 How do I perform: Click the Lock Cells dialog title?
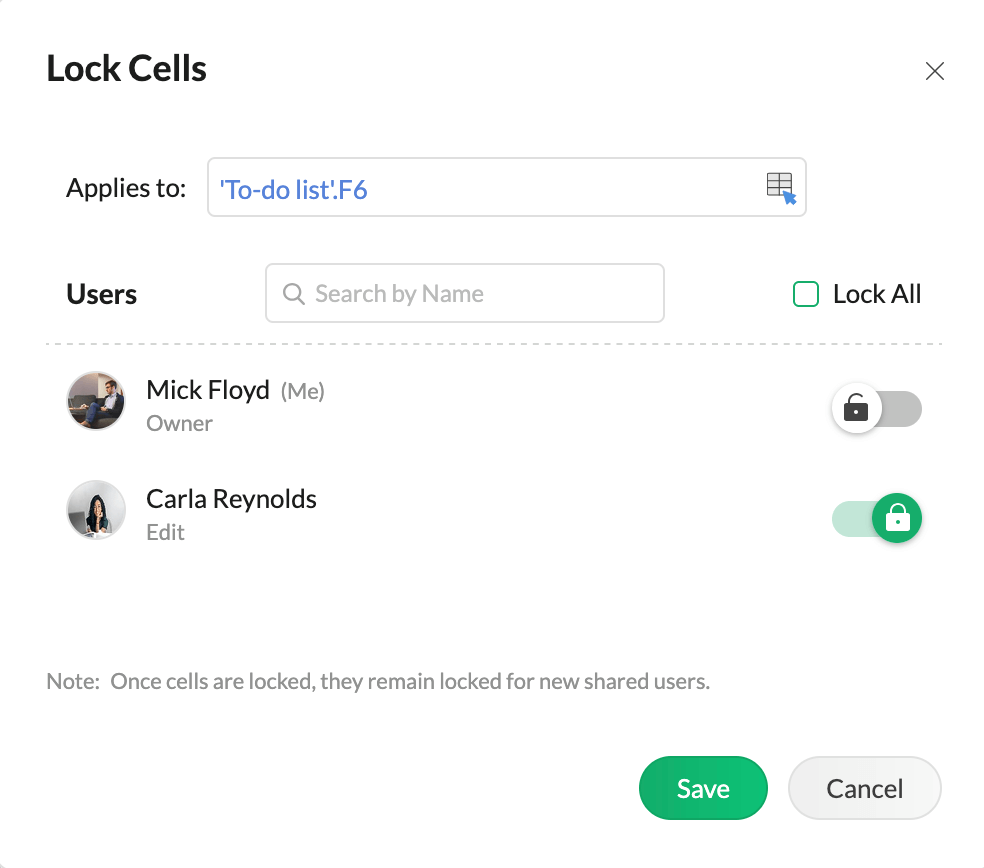(127, 69)
